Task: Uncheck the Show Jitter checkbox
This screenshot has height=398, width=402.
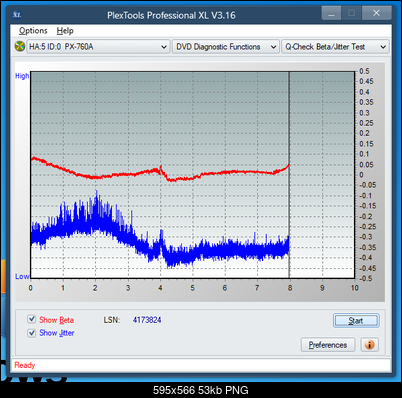Action: click(31, 333)
